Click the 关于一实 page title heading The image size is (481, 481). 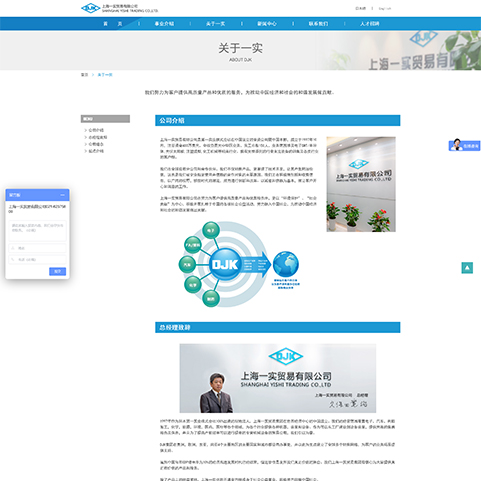pyautogui.click(x=240, y=48)
